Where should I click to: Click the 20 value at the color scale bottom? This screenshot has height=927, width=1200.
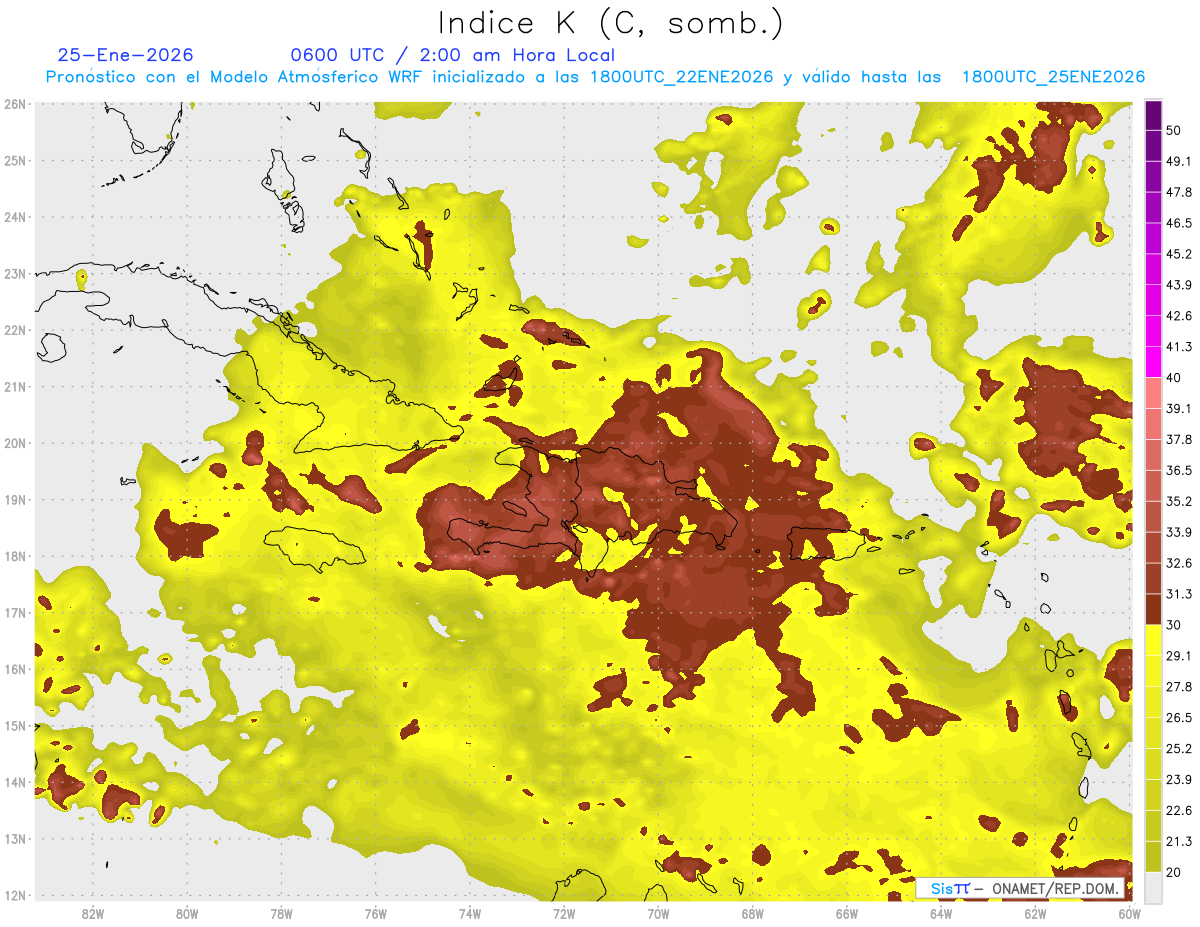coord(1173,872)
